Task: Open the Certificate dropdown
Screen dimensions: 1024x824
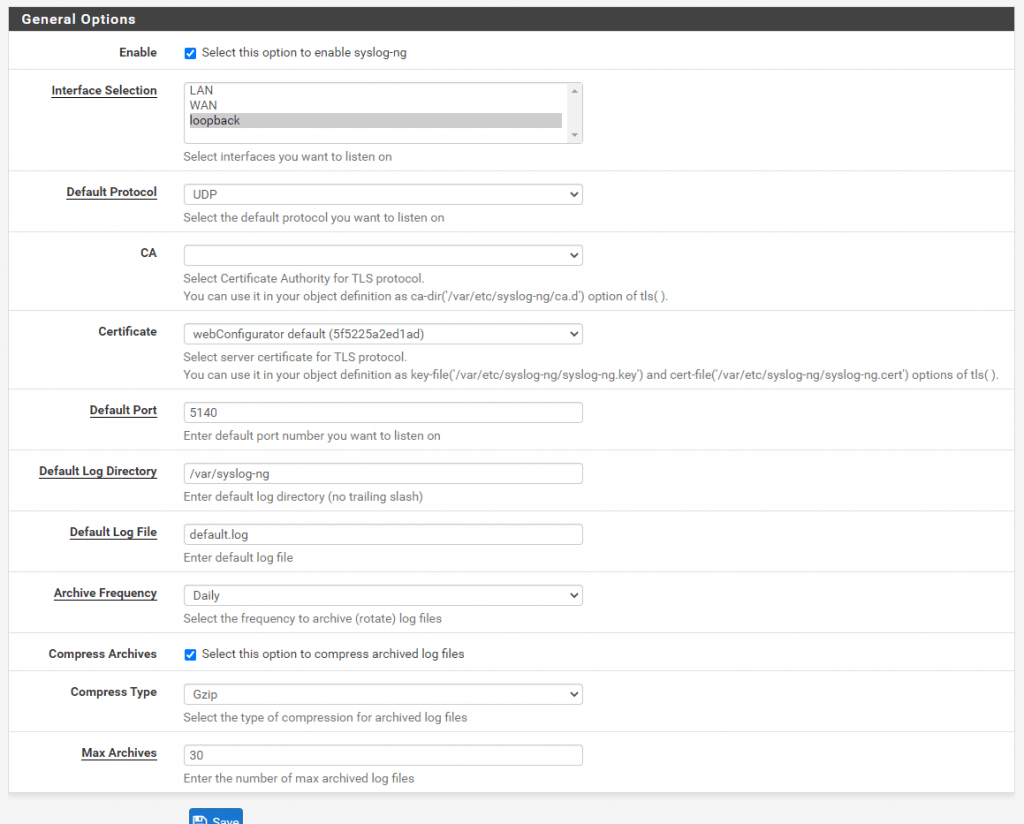Action: [383, 334]
